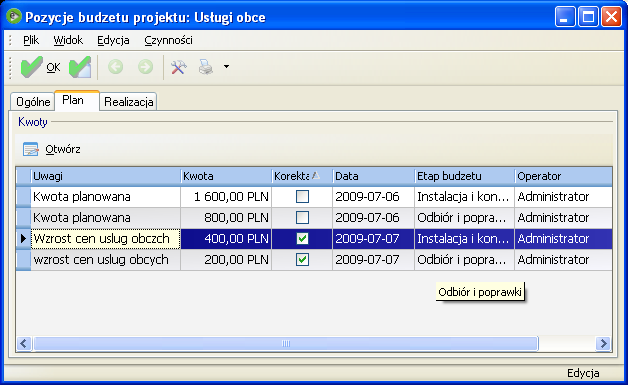Click Administrator cell in the 200,00 PLN row
The height and width of the screenshot is (385, 628).
(x=564, y=260)
